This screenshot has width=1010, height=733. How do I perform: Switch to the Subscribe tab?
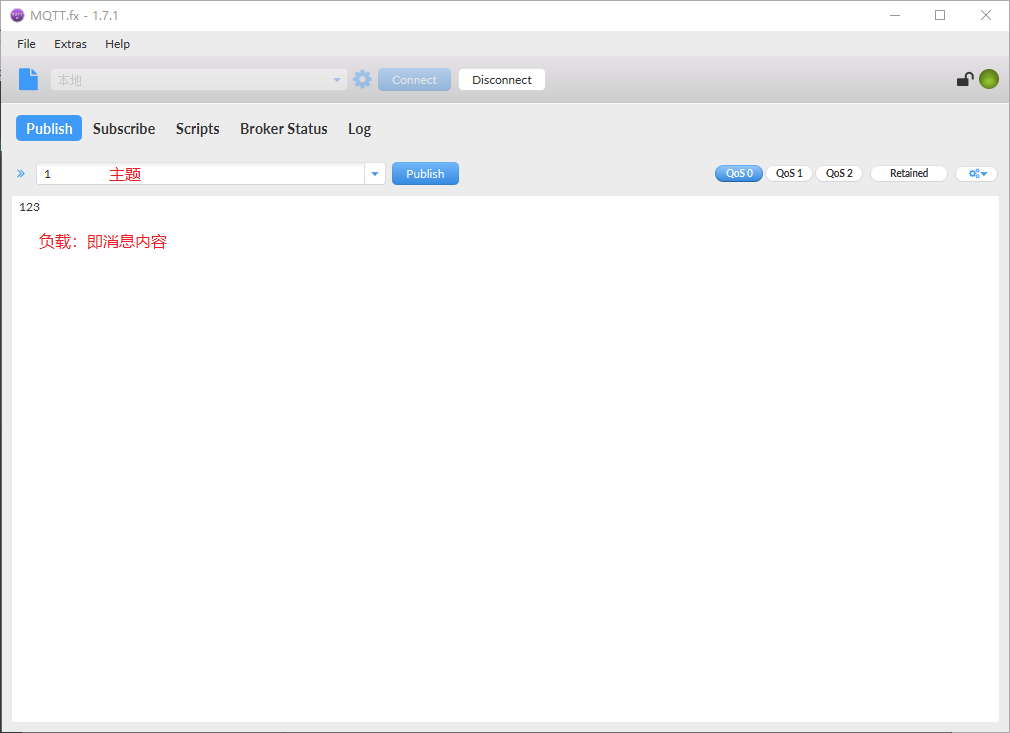(x=124, y=129)
